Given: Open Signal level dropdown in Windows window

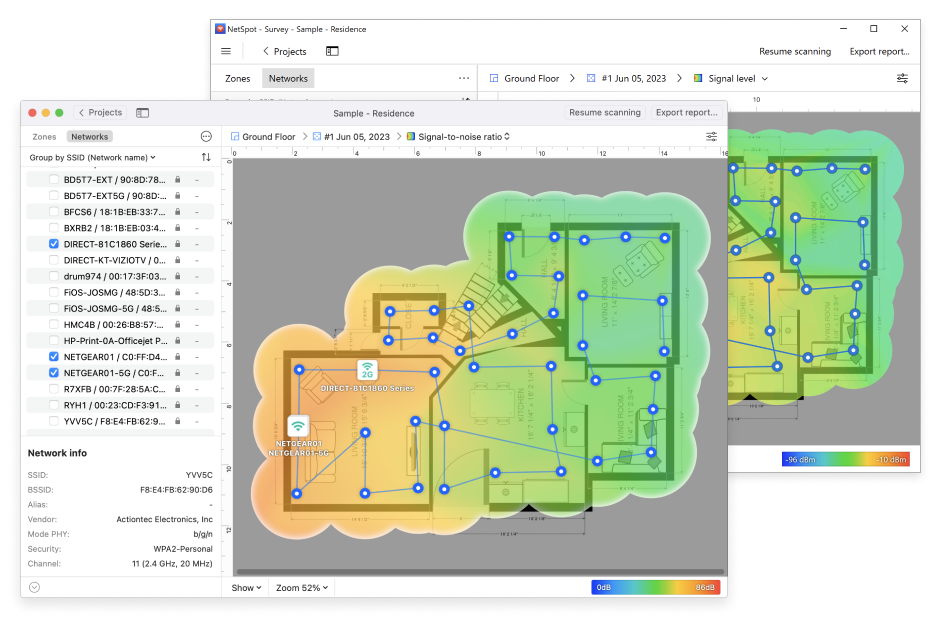Looking at the screenshot, I should [731, 79].
